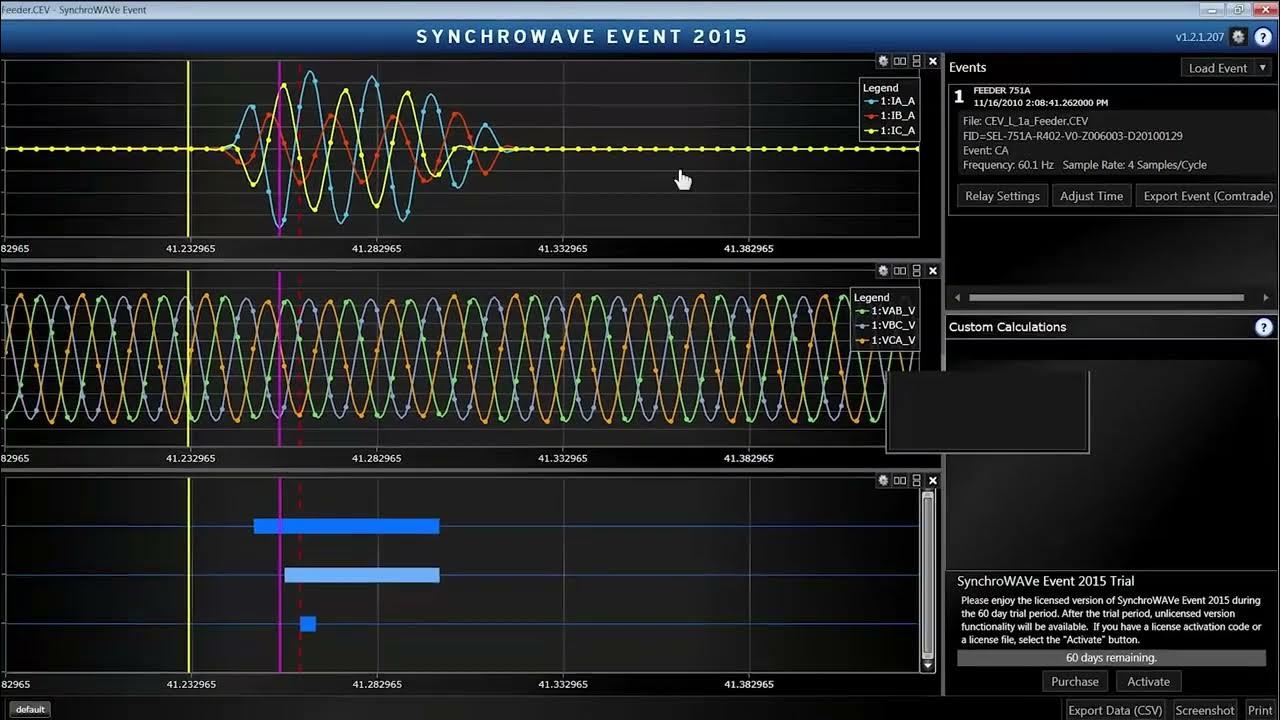
Task: Split current chart panel side by side
Action: click(x=900, y=61)
